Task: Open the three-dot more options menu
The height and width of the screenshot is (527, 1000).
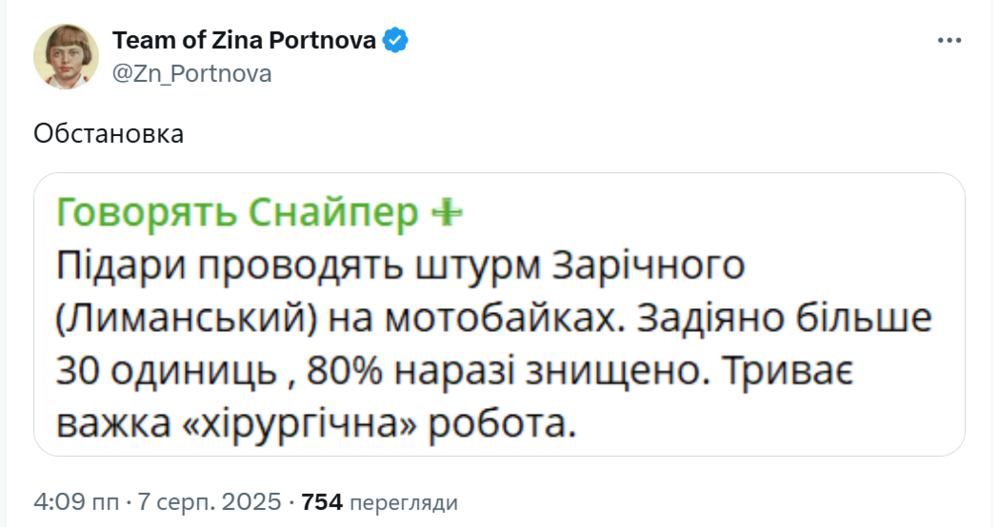Action: click(x=948, y=41)
